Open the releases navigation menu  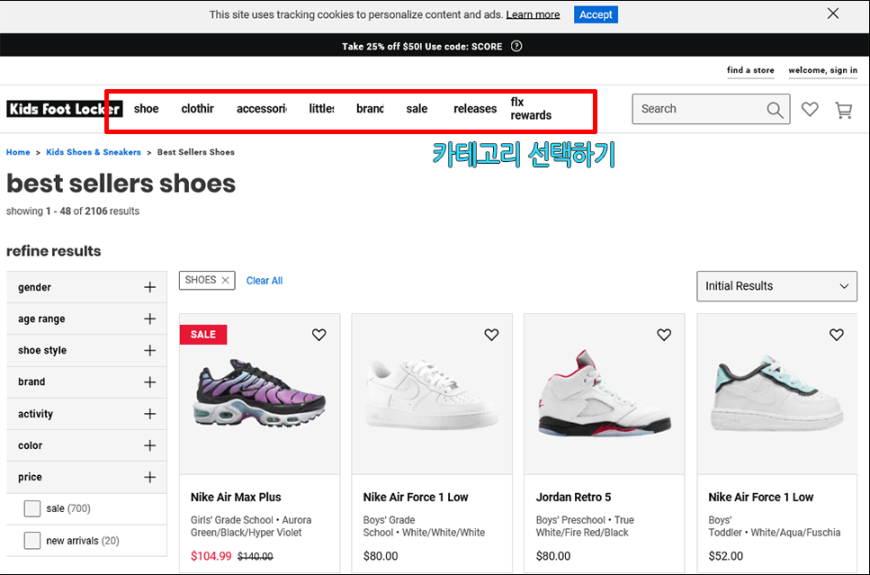pos(475,109)
